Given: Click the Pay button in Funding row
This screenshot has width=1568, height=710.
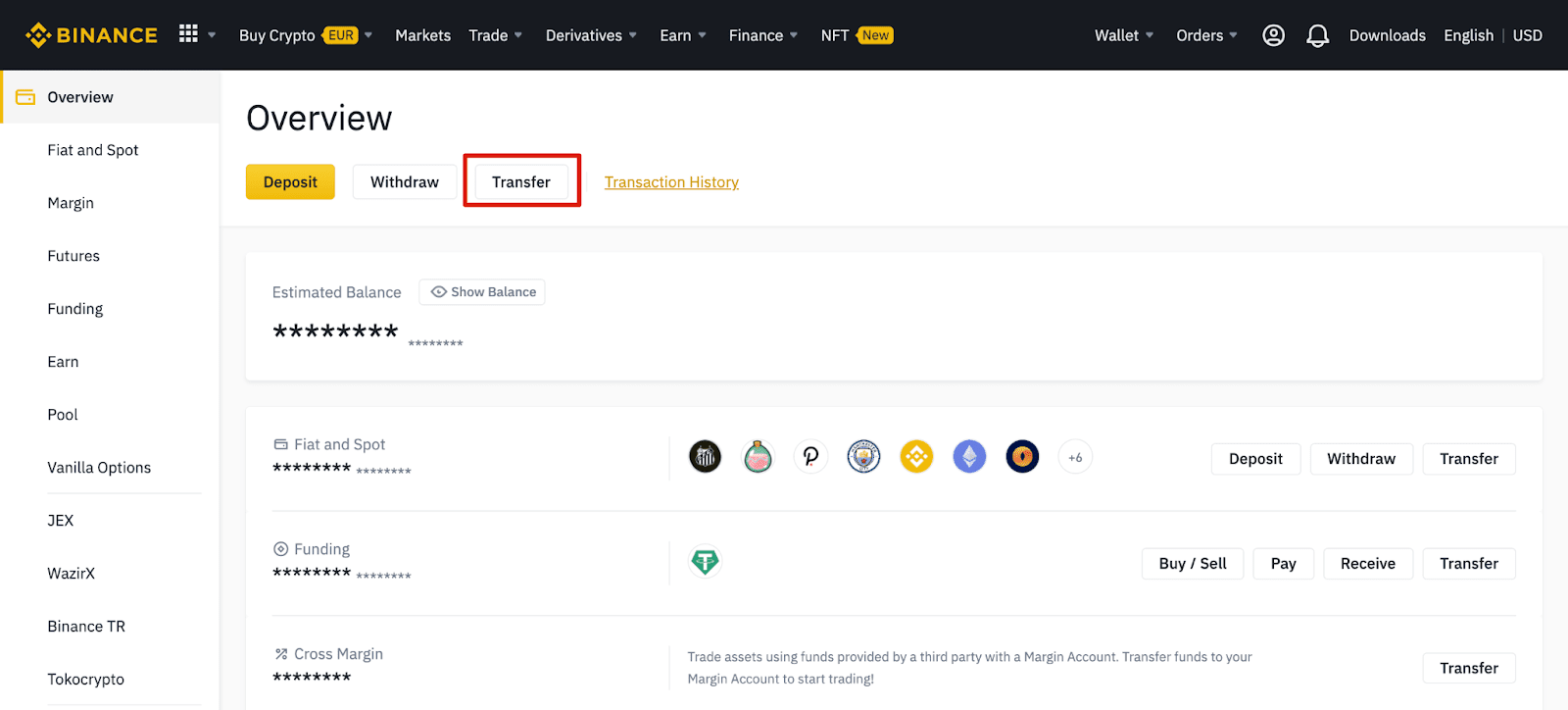Looking at the screenshot, I should pos(1284,564).
